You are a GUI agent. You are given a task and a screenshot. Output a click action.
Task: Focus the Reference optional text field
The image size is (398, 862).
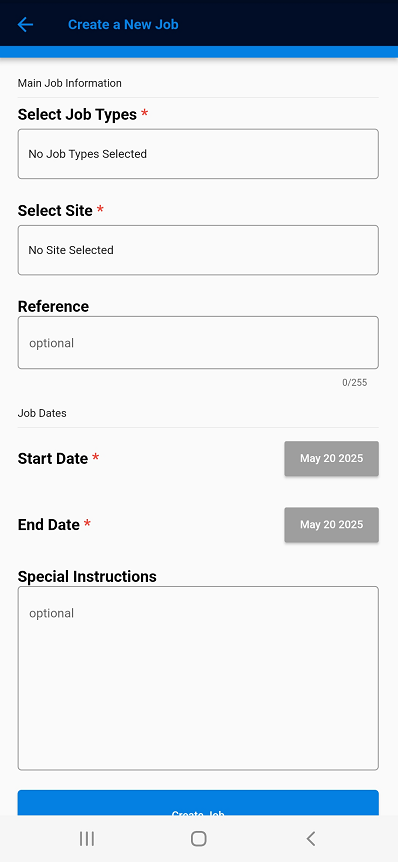click(x=198, y=342)
